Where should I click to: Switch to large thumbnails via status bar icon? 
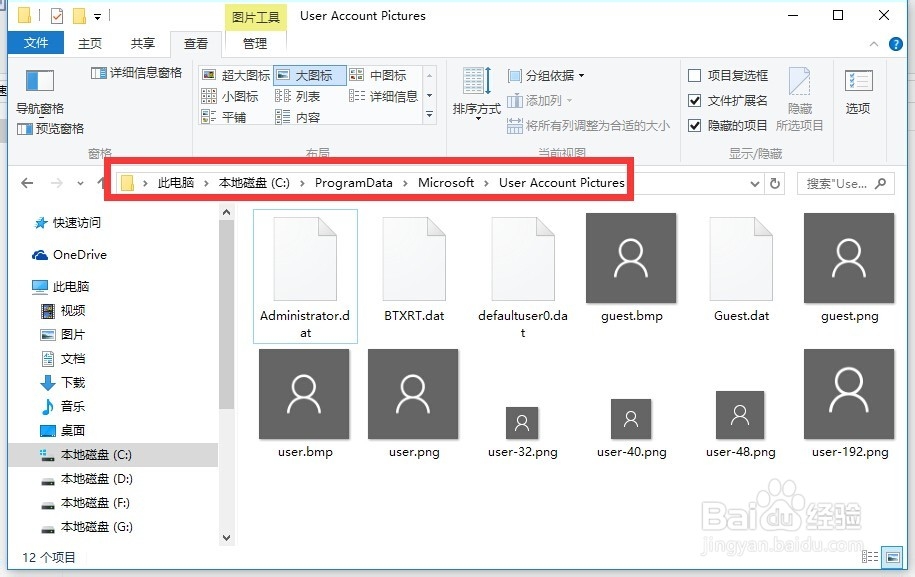(x=892, y=557)
